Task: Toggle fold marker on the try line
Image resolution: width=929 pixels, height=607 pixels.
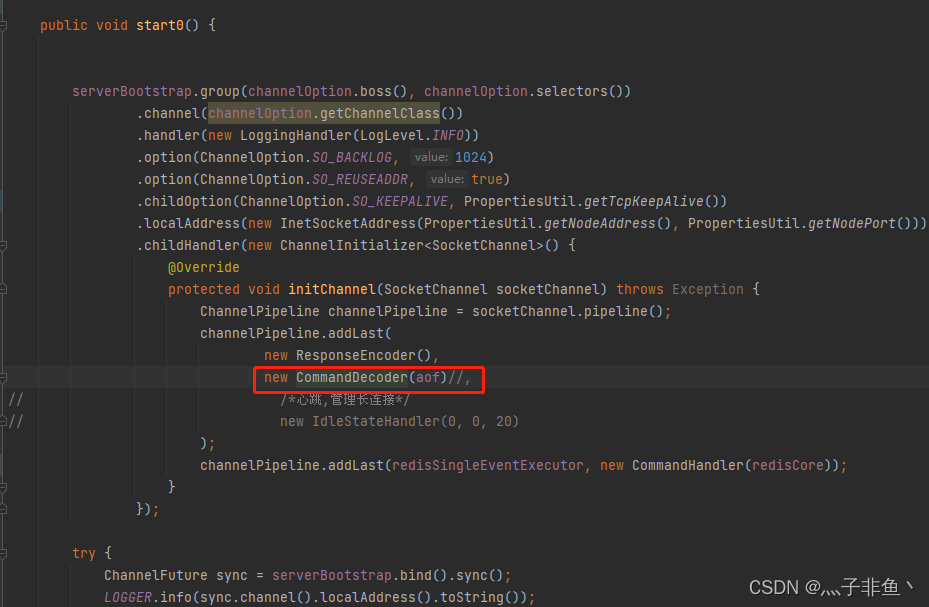Action: [x=3, y=553]
